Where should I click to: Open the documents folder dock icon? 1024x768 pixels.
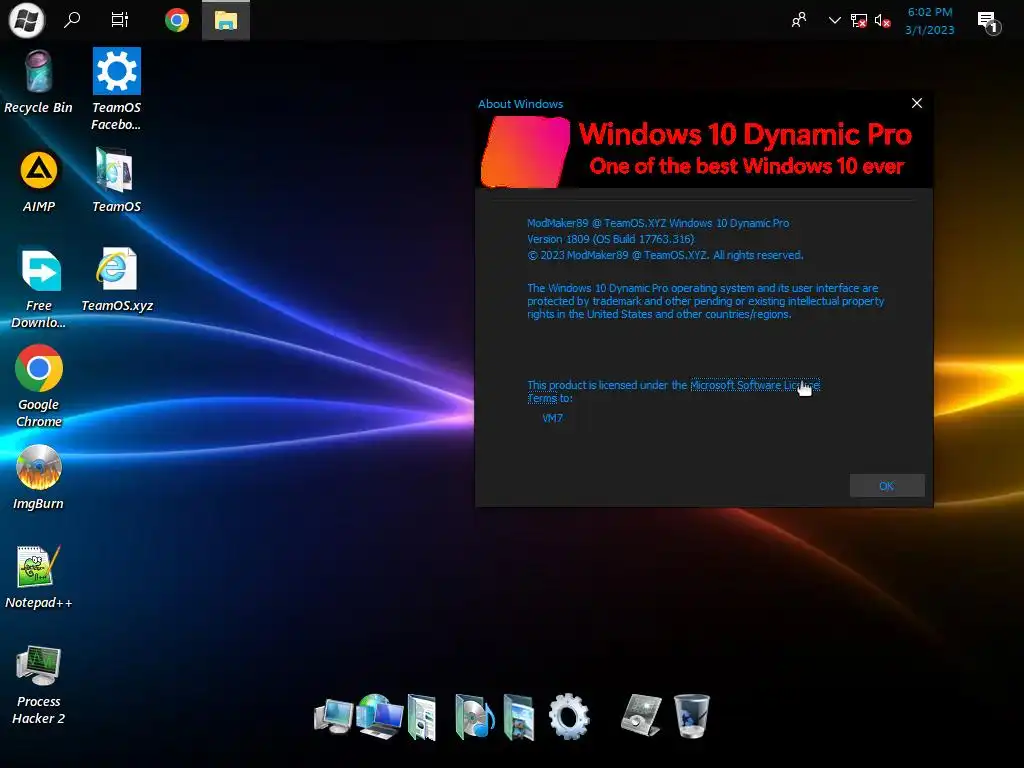422,717
